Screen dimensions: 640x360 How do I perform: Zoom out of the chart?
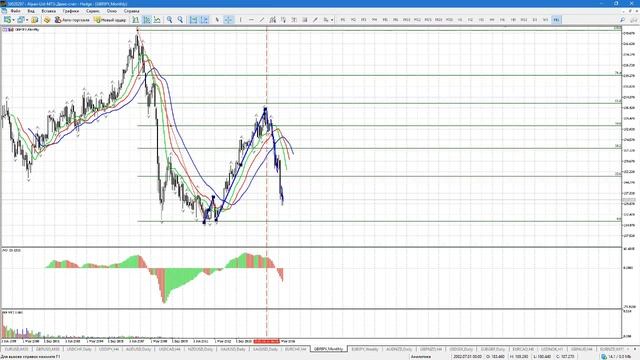180,20
